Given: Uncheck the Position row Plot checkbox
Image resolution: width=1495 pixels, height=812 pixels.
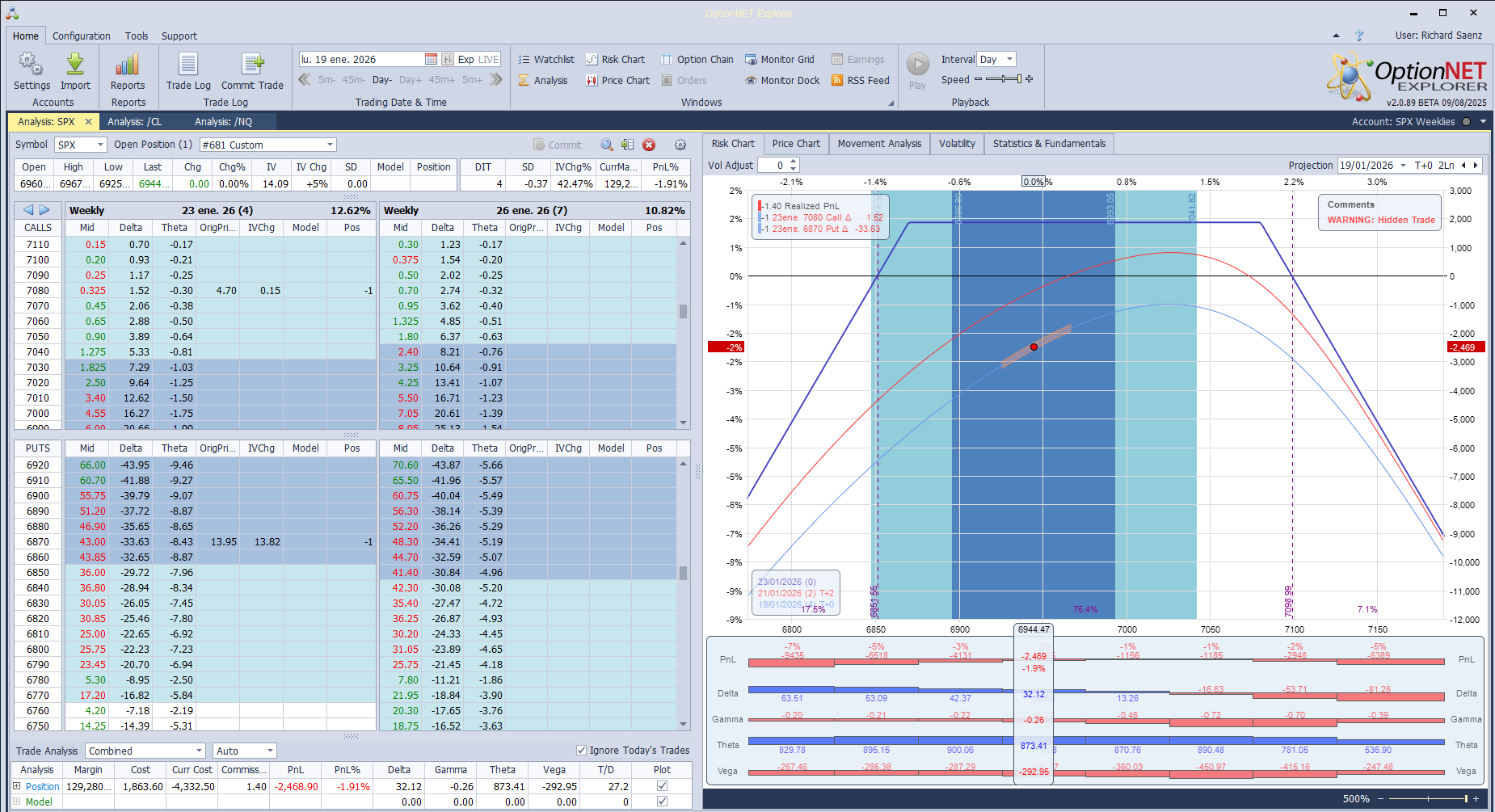Looking at the screenshot, I should point(663,786).
